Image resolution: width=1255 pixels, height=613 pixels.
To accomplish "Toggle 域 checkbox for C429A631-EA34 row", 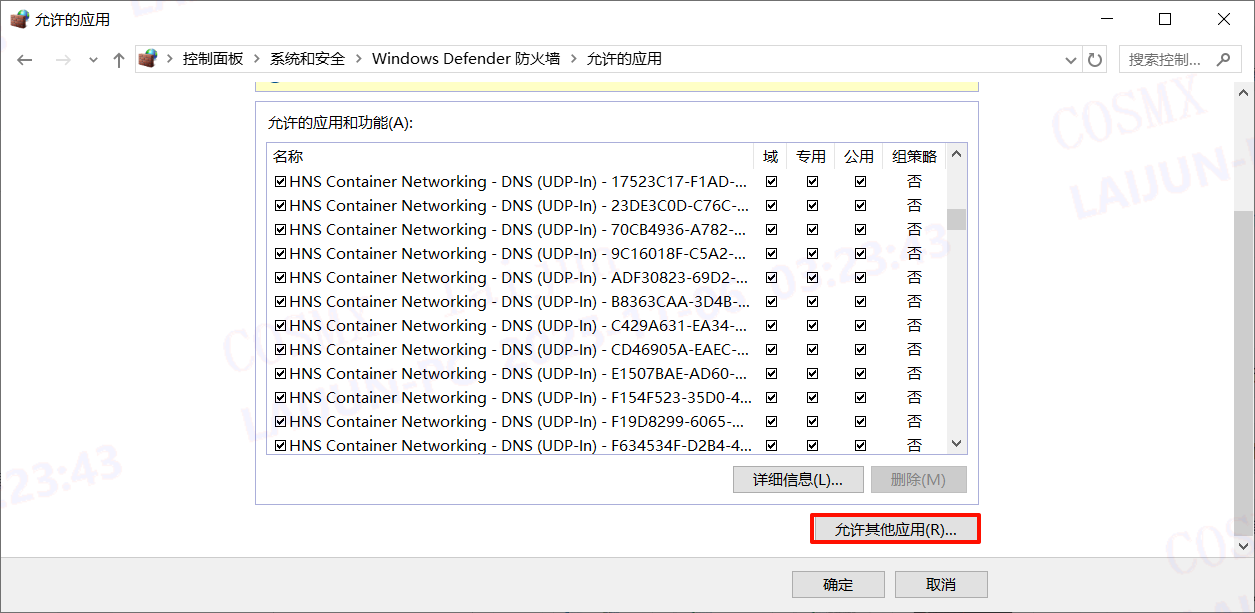I will pos(772,326).
